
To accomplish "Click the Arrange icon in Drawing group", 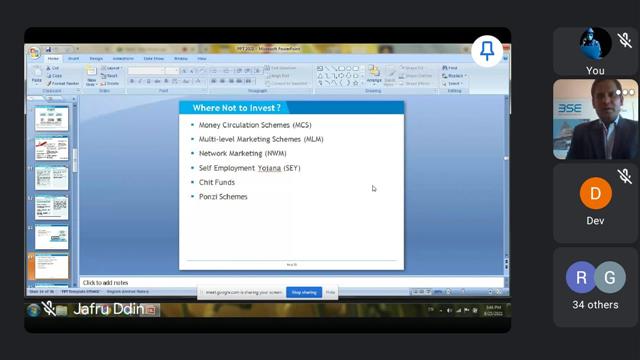I will pyautogui.click(x=374, y=74).
